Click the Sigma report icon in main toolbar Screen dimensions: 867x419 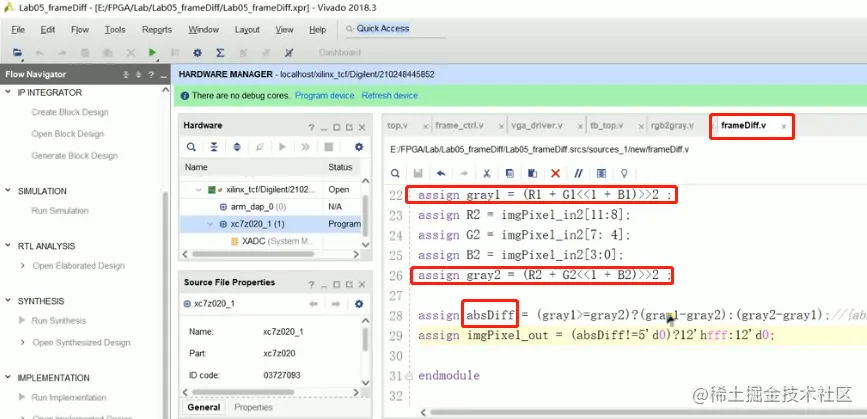220,53
